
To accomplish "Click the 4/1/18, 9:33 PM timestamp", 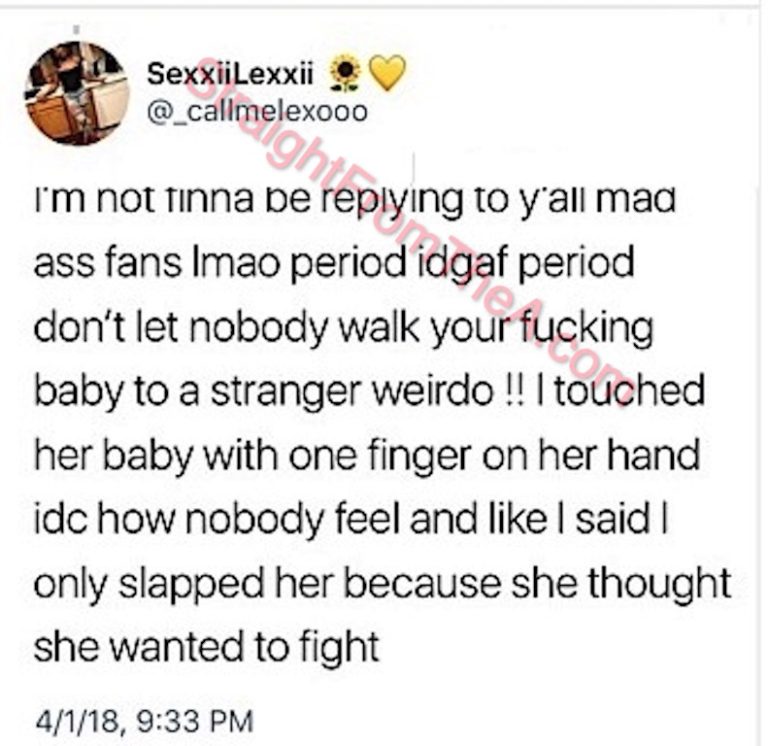I will pos(145,721).
